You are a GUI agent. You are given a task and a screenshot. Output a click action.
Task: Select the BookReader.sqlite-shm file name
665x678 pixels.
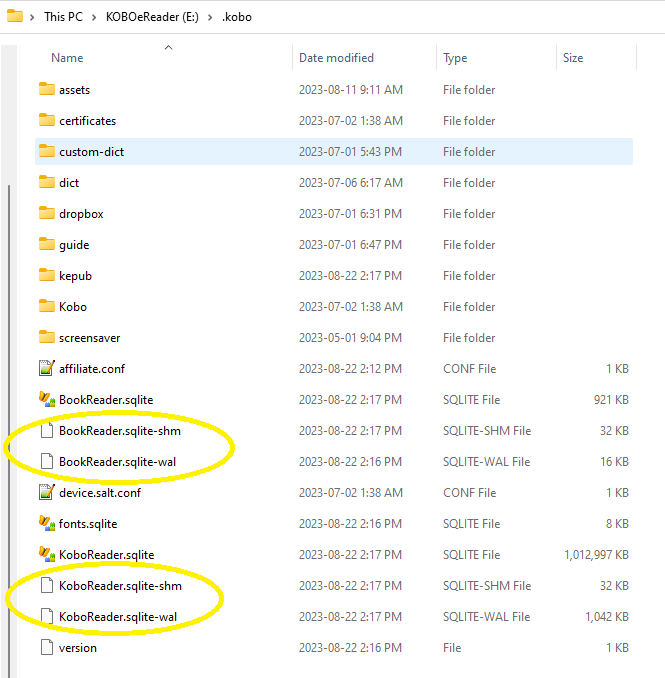tap(120, 431)
